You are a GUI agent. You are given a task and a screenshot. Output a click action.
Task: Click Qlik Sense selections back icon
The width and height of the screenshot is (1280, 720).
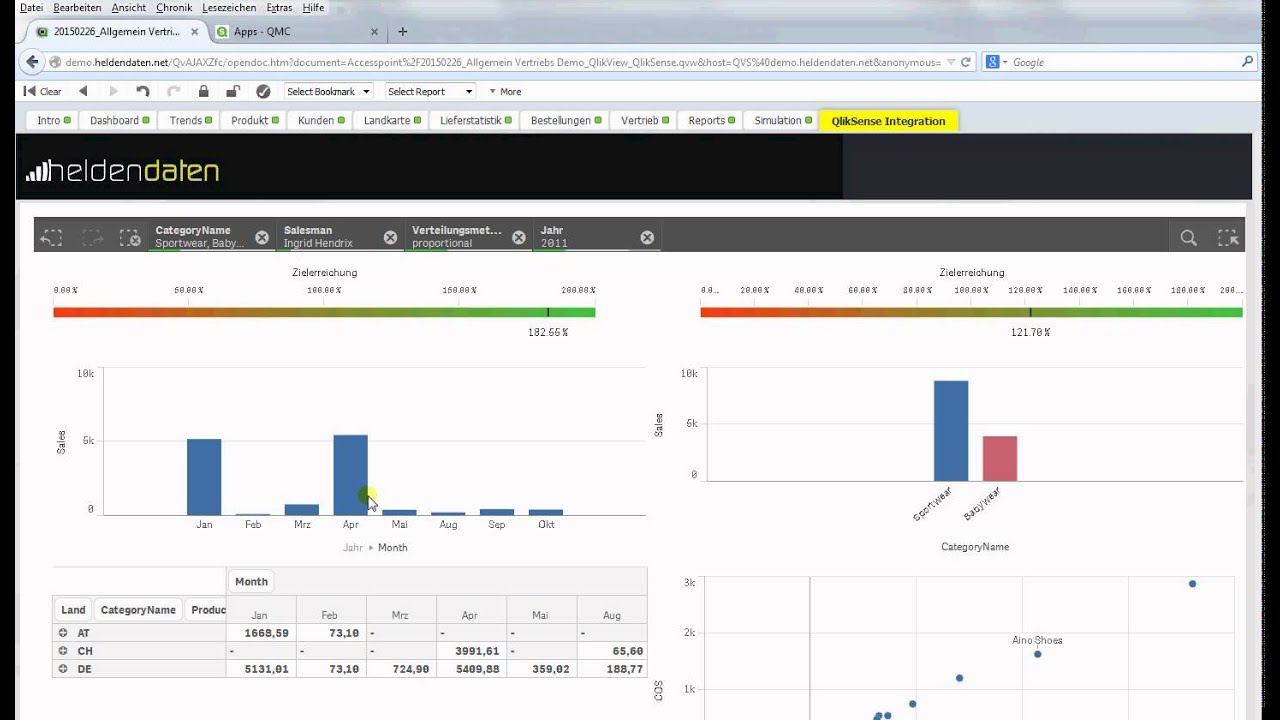(52, 237)
